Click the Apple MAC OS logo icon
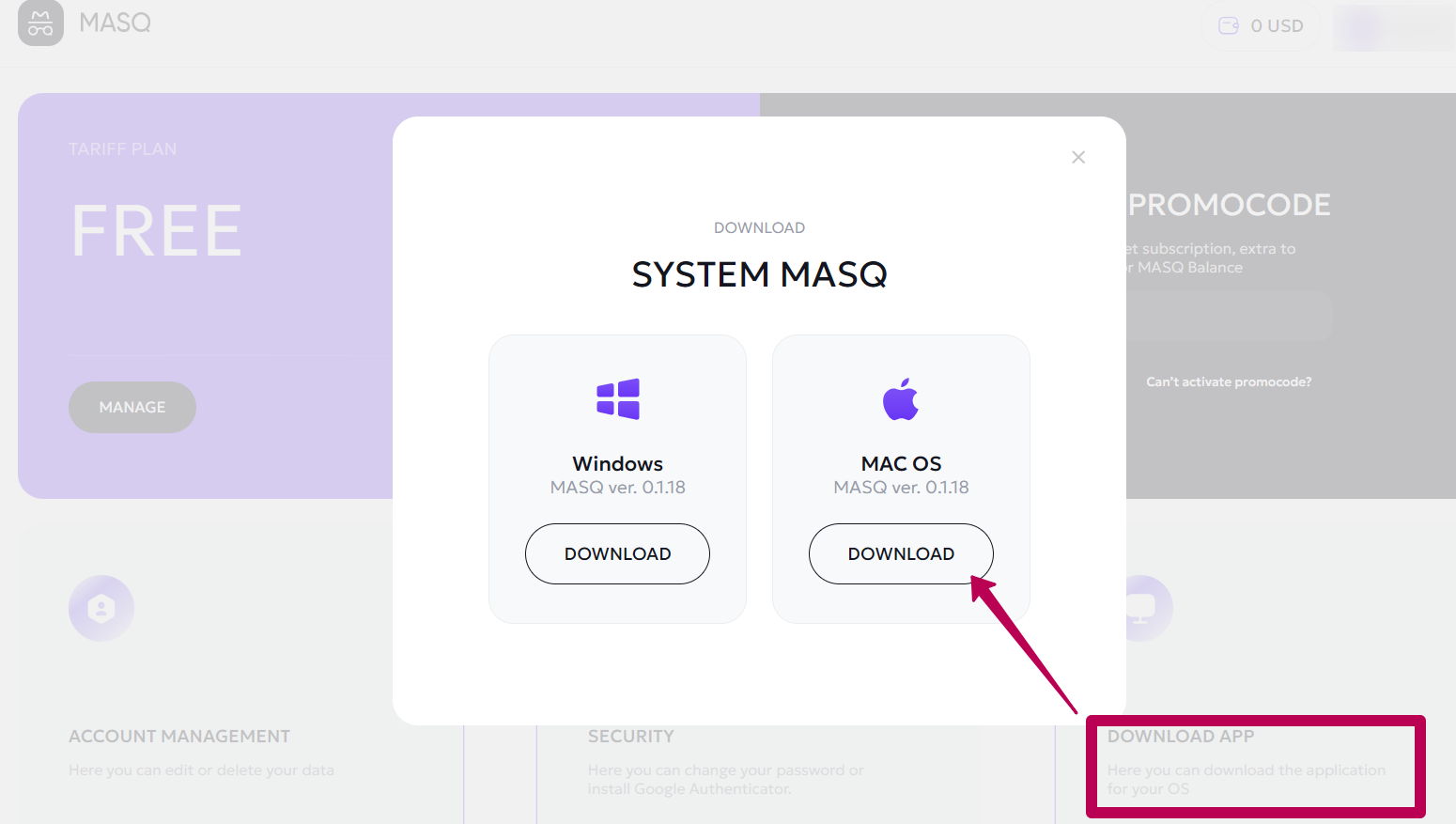The width and height of the screenshot is (1456, 824). 901,399
